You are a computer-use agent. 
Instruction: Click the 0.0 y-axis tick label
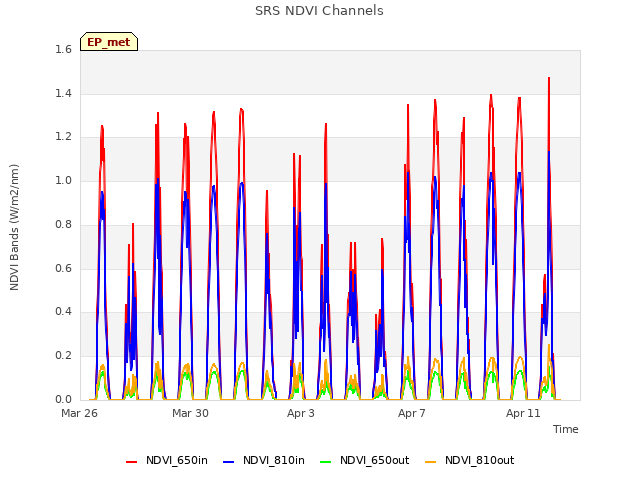coord(63,399)
